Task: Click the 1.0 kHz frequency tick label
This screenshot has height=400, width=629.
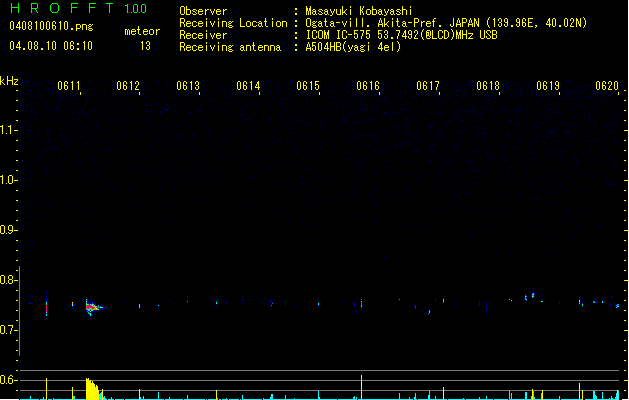Action: pyautogui.click(x=8, y=180)
